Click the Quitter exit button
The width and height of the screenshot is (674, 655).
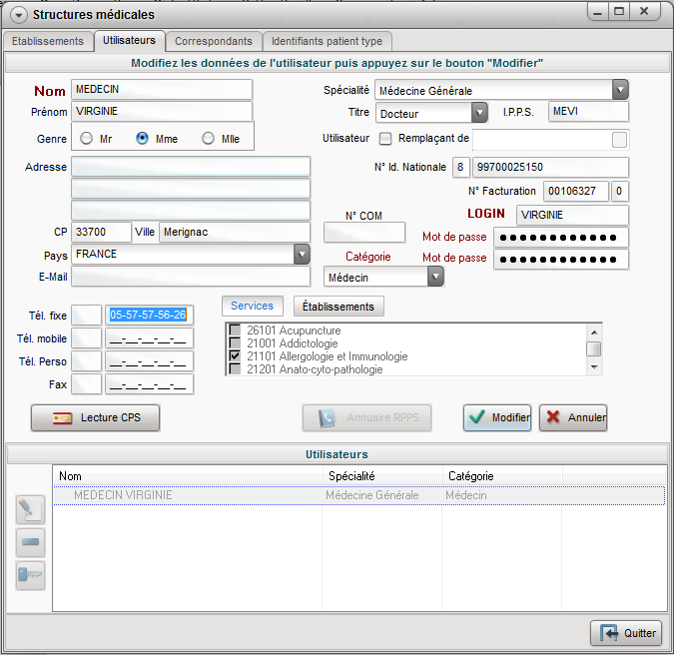626,633
